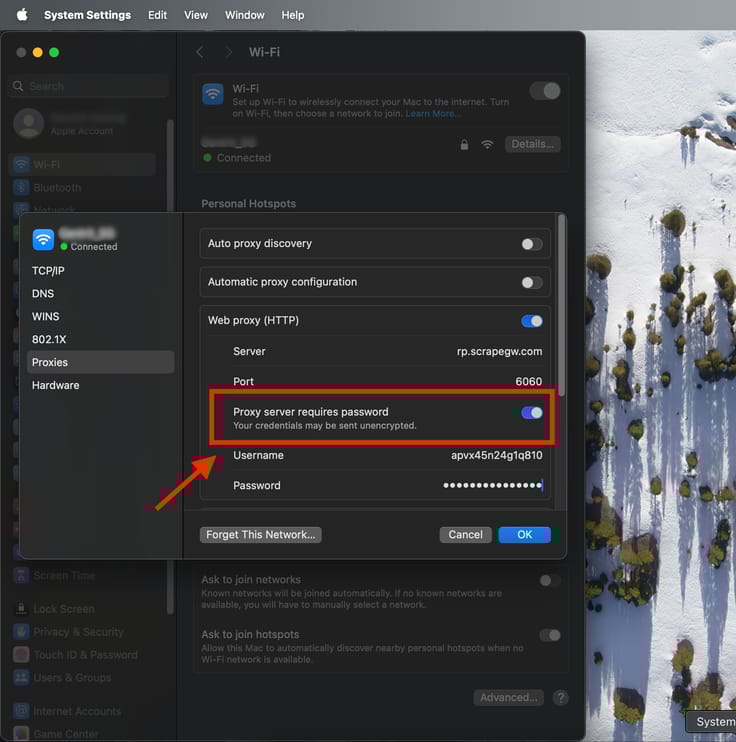736x742 pixels.
Task: Click the Wi-Fi signal strength icon
Action: (x=487, y=145)
